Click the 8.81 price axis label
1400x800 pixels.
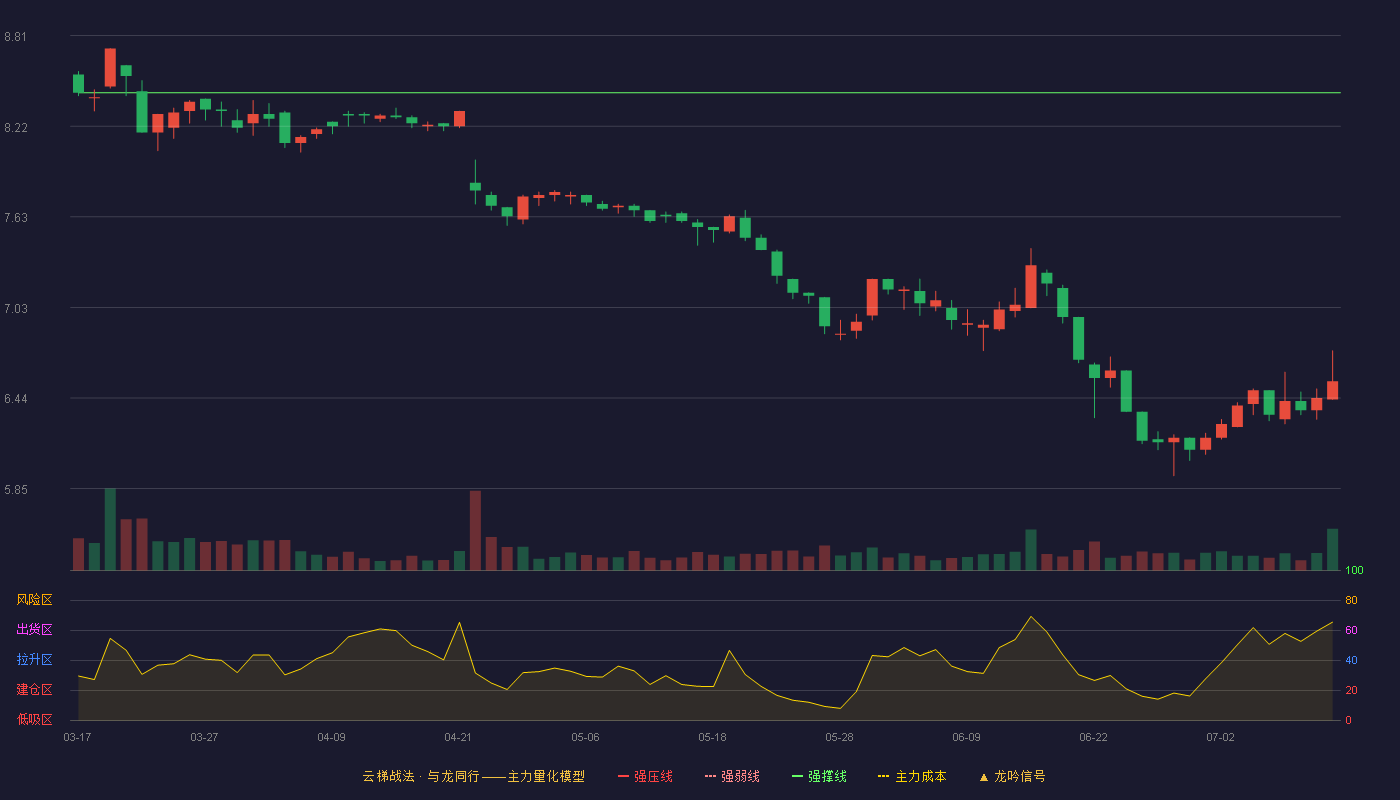15,37
